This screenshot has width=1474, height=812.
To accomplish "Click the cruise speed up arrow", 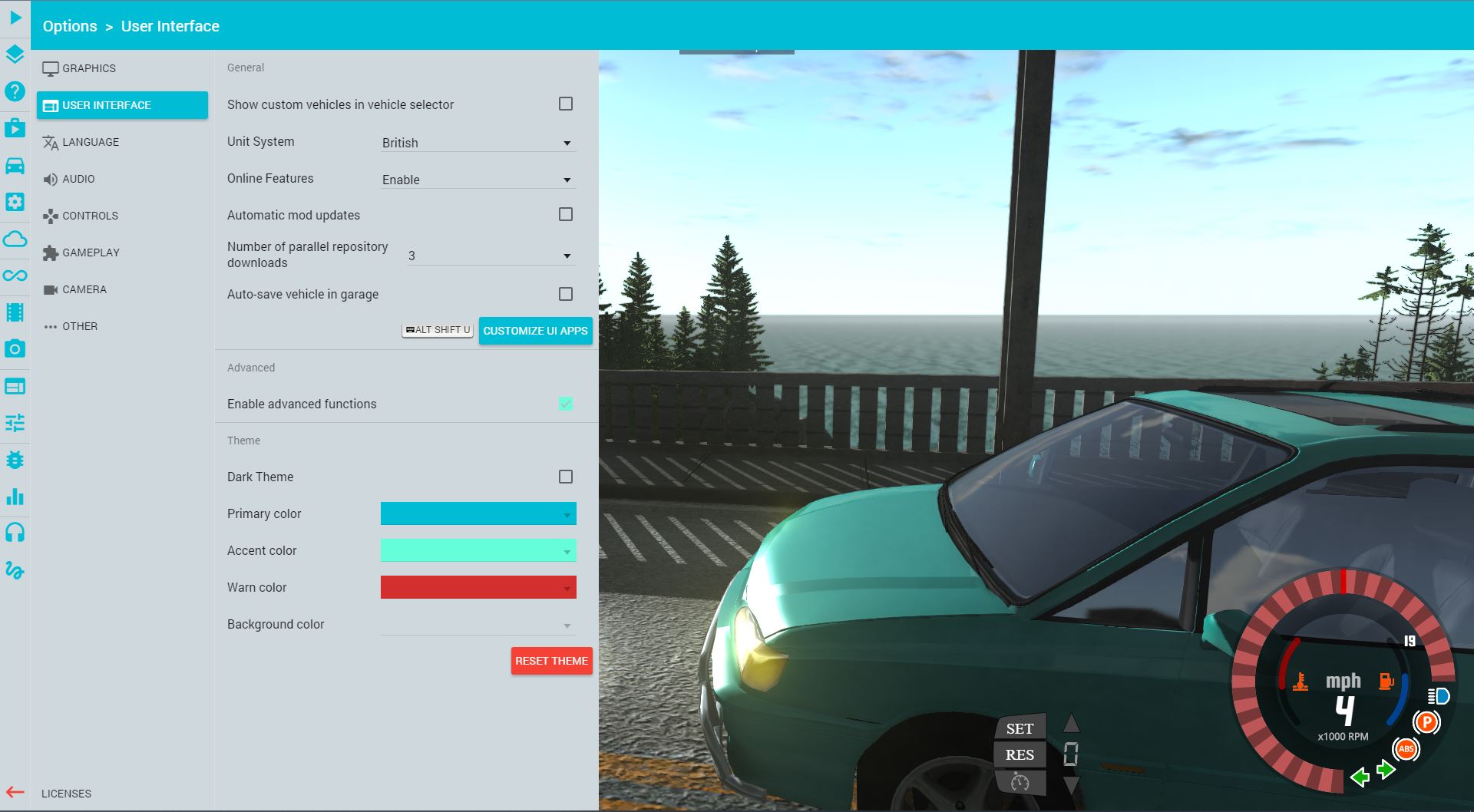I will click(1071, 723).
